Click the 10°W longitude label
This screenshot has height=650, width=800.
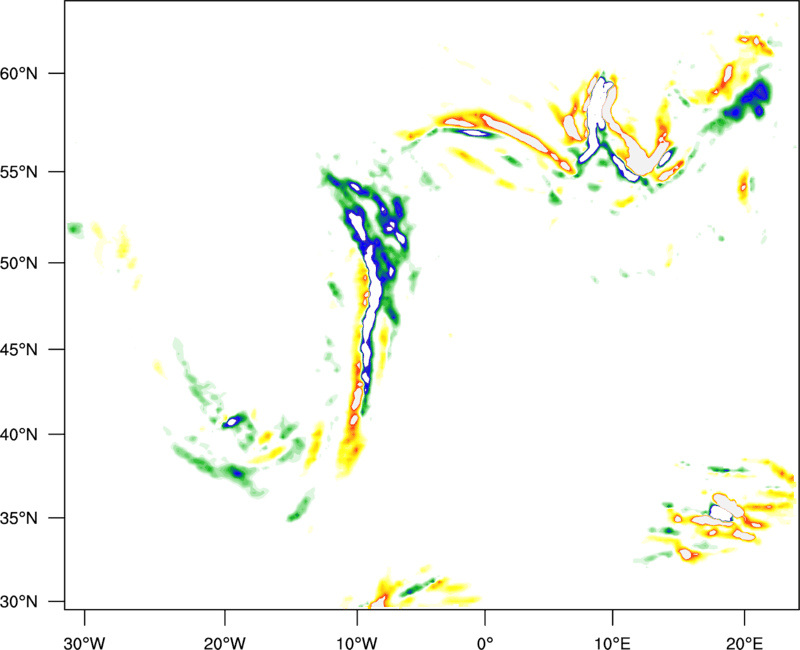pyautogui.click(x=356, y=643)
